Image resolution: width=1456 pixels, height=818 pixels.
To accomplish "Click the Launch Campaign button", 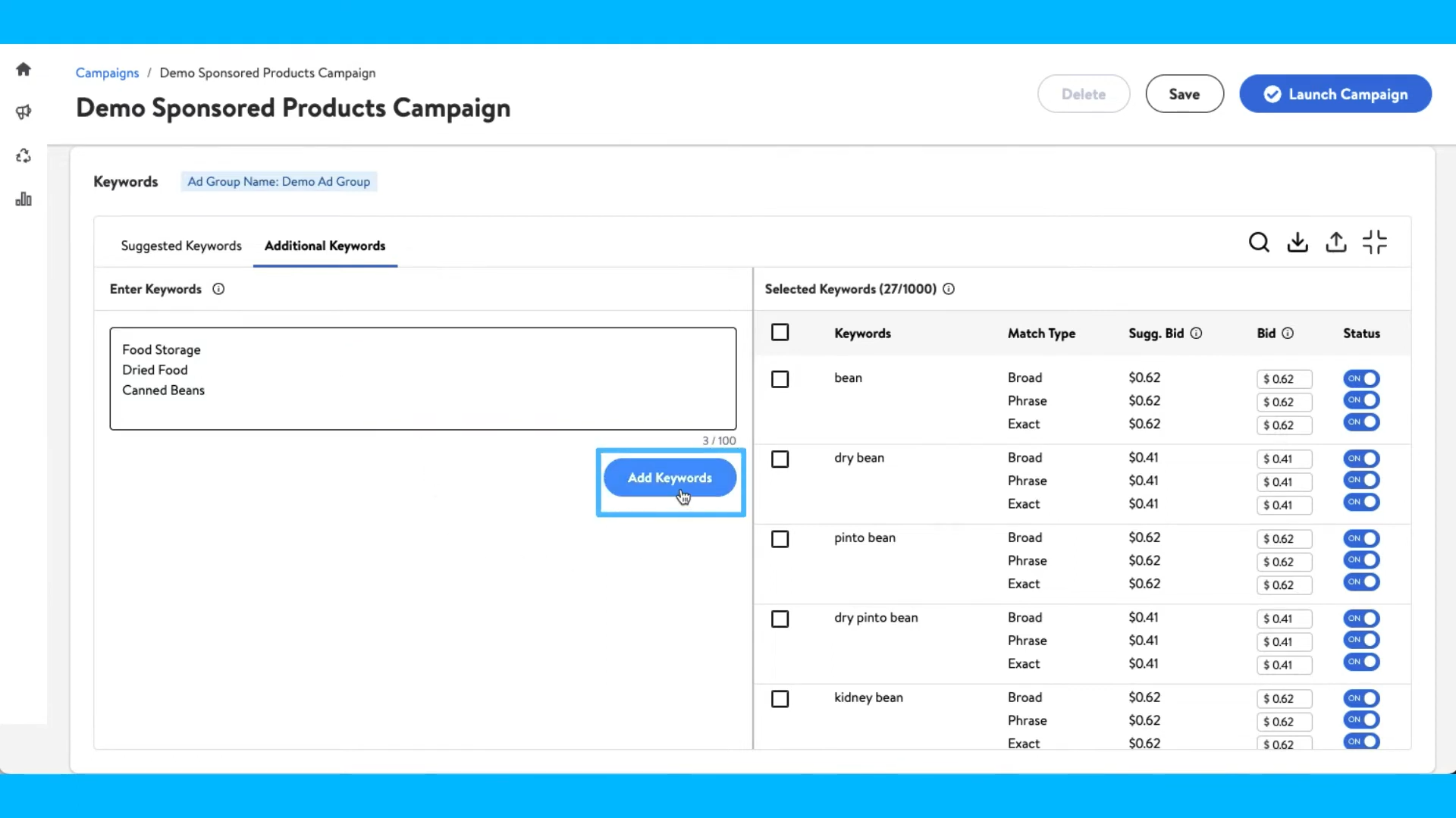I will (1335, 94).
